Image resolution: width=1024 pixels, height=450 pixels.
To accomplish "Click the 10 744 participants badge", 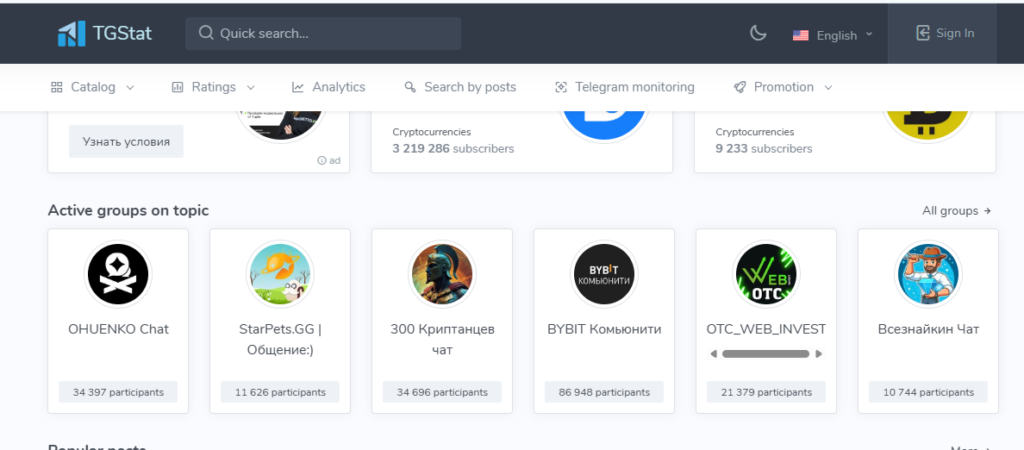I will (x=928, y=392).
